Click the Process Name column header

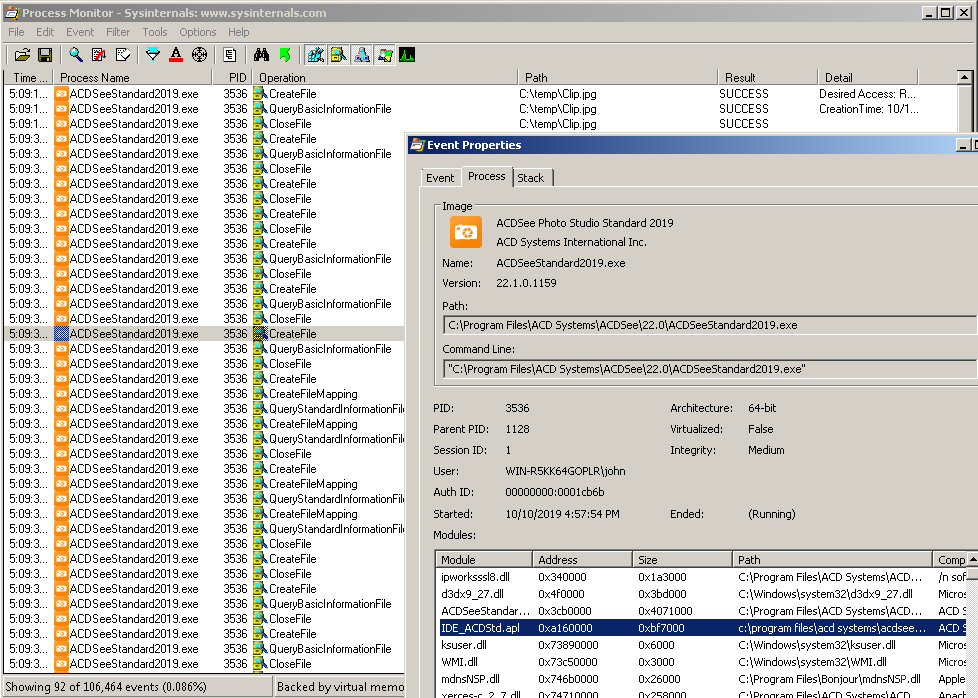tap(132, 77)
